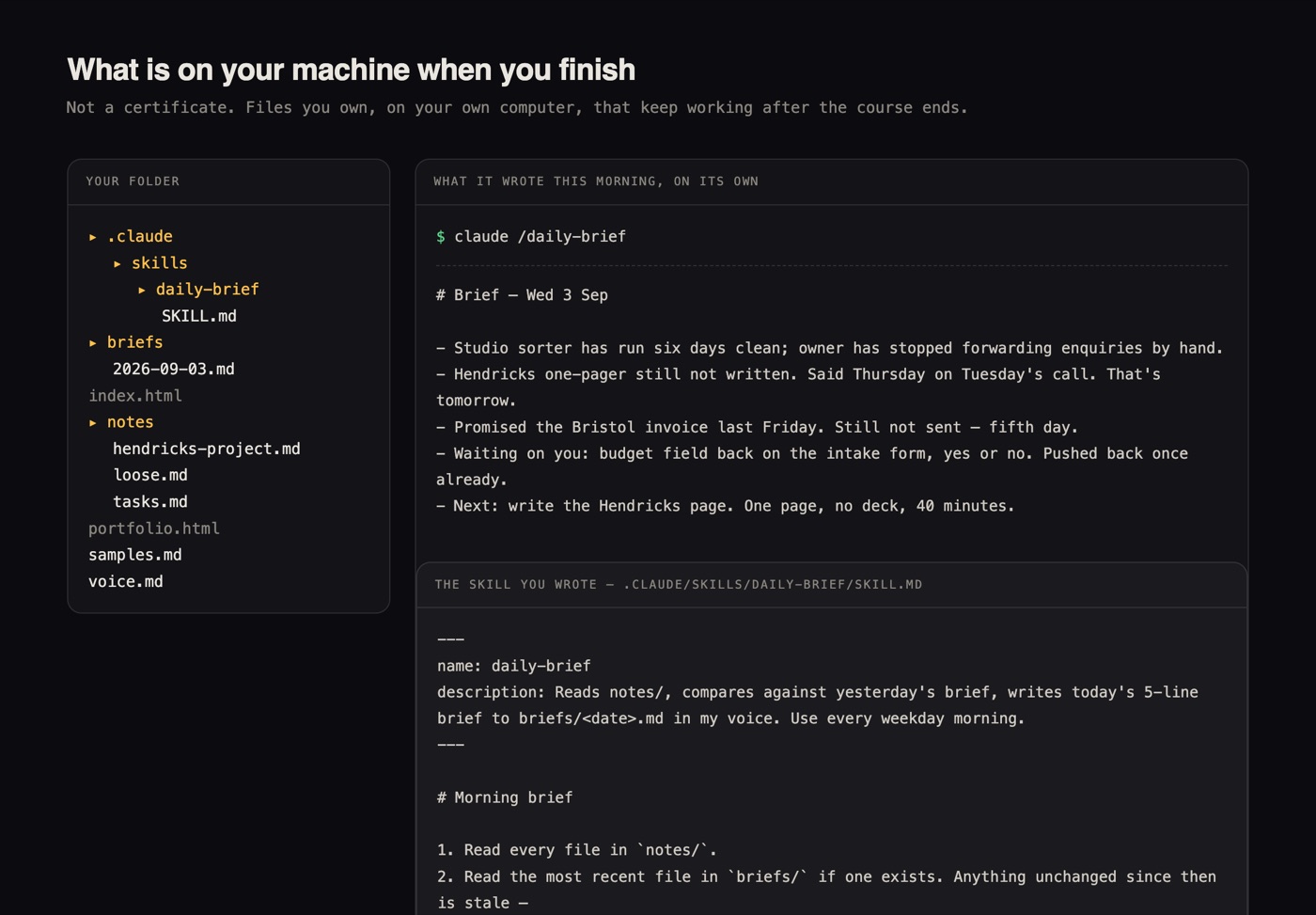1316x915 pixels.
Task: Collapse the .claude folder arrow
Action: tap(93, 237)
